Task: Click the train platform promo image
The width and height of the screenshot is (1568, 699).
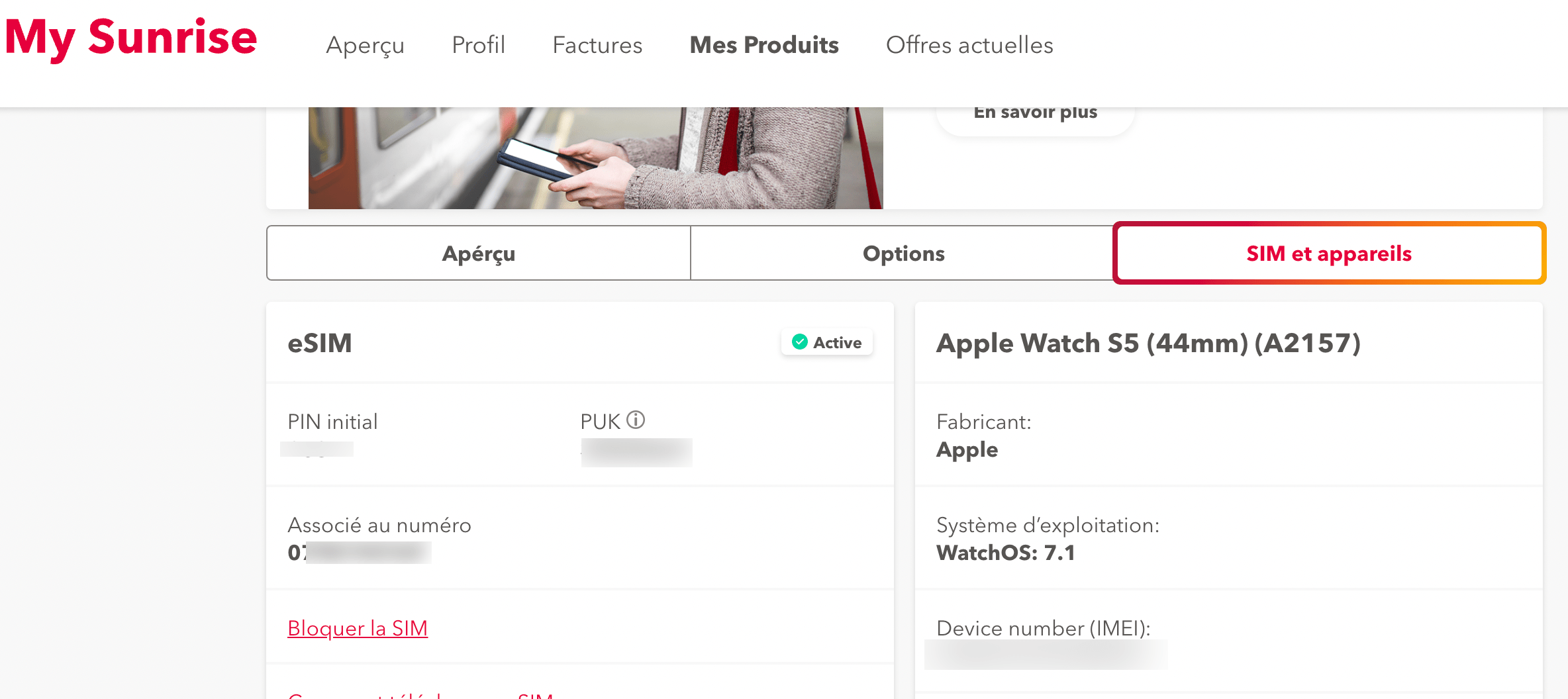Action: click(595, 158)
